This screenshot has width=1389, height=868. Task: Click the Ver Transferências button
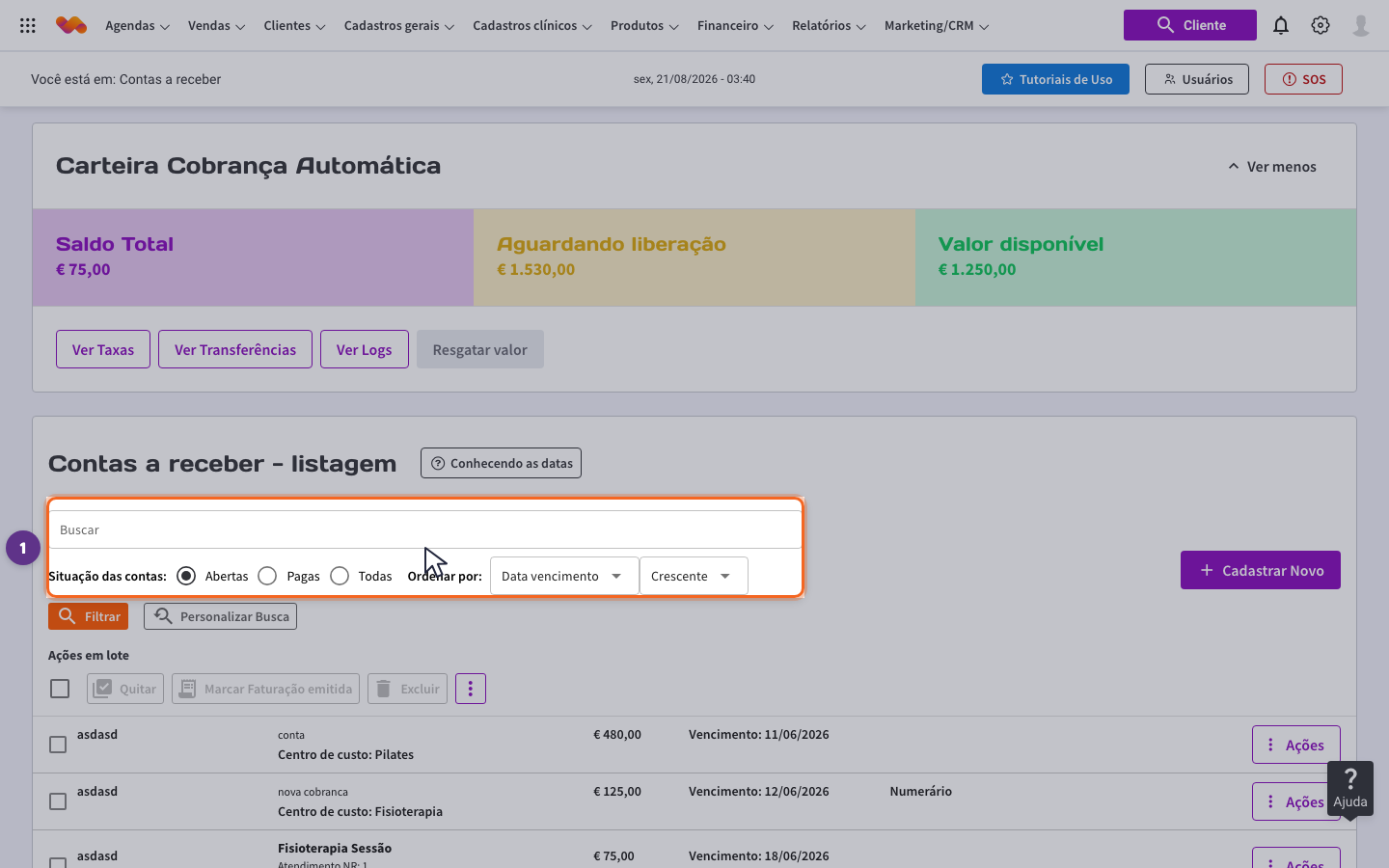click(x=235, y=349)
